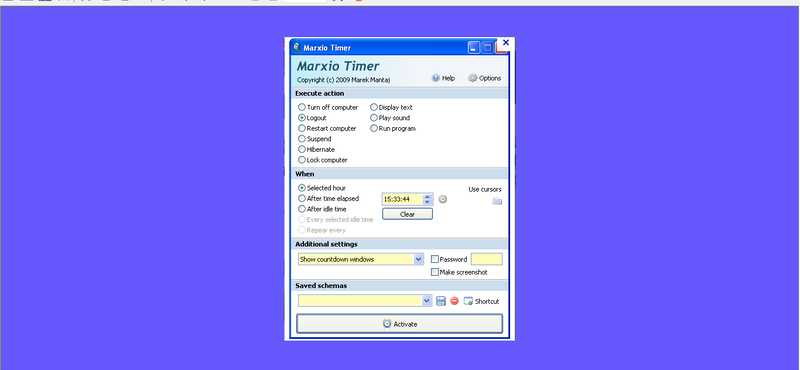The width and height of the screenshot is (800, 370).
Task: Delete saved schema with red icon
Action: tap(455, 301)
